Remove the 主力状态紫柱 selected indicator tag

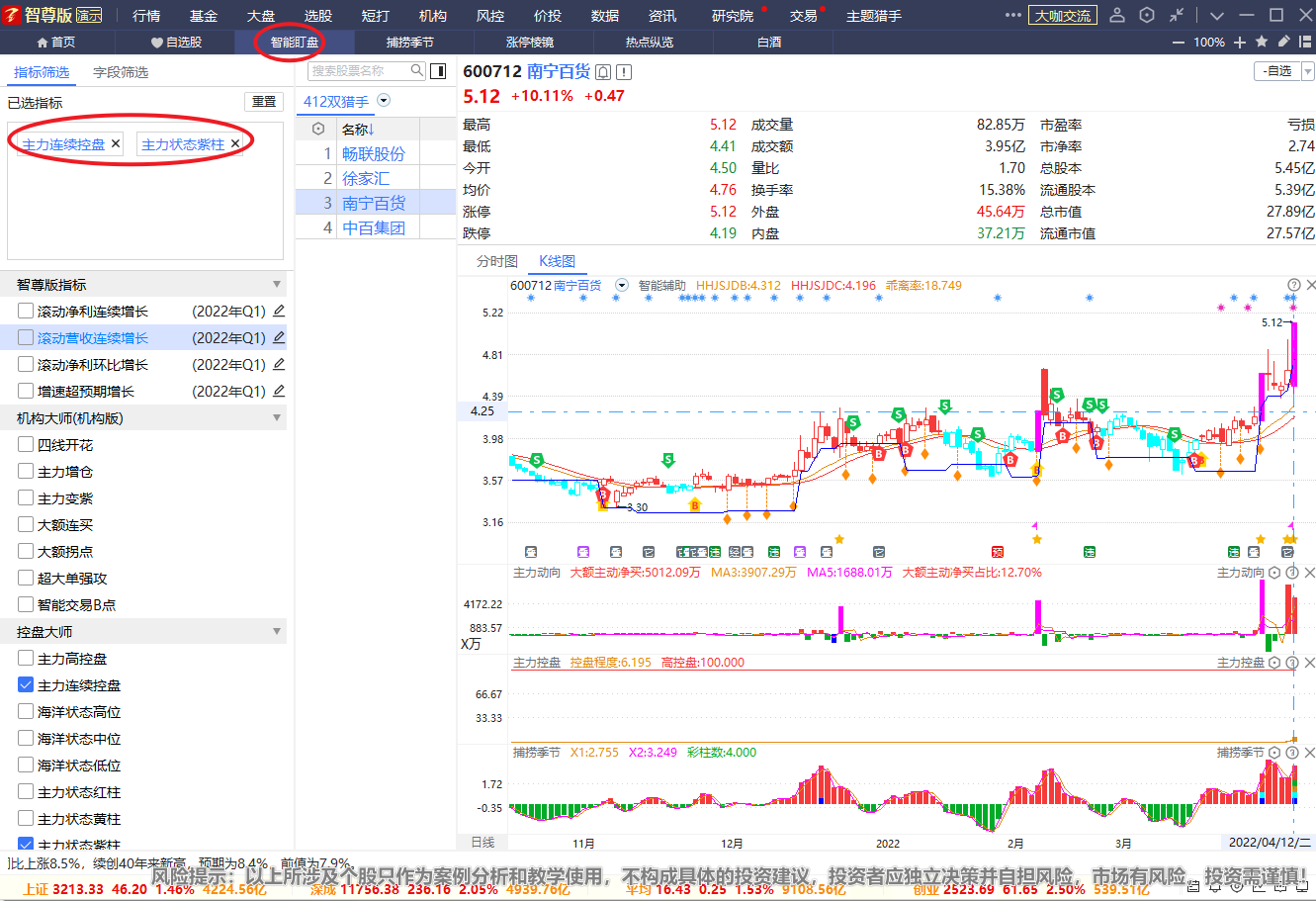[x=235, y=143]
